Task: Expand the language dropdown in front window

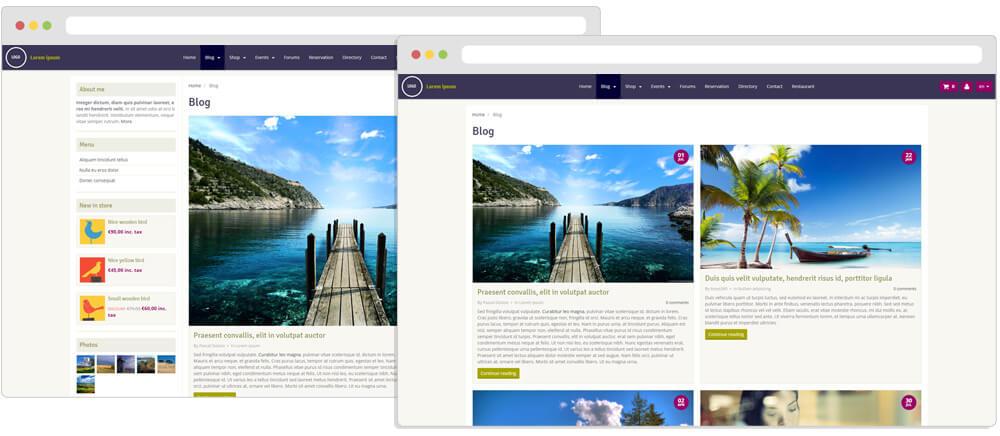Action: point(985,87)
